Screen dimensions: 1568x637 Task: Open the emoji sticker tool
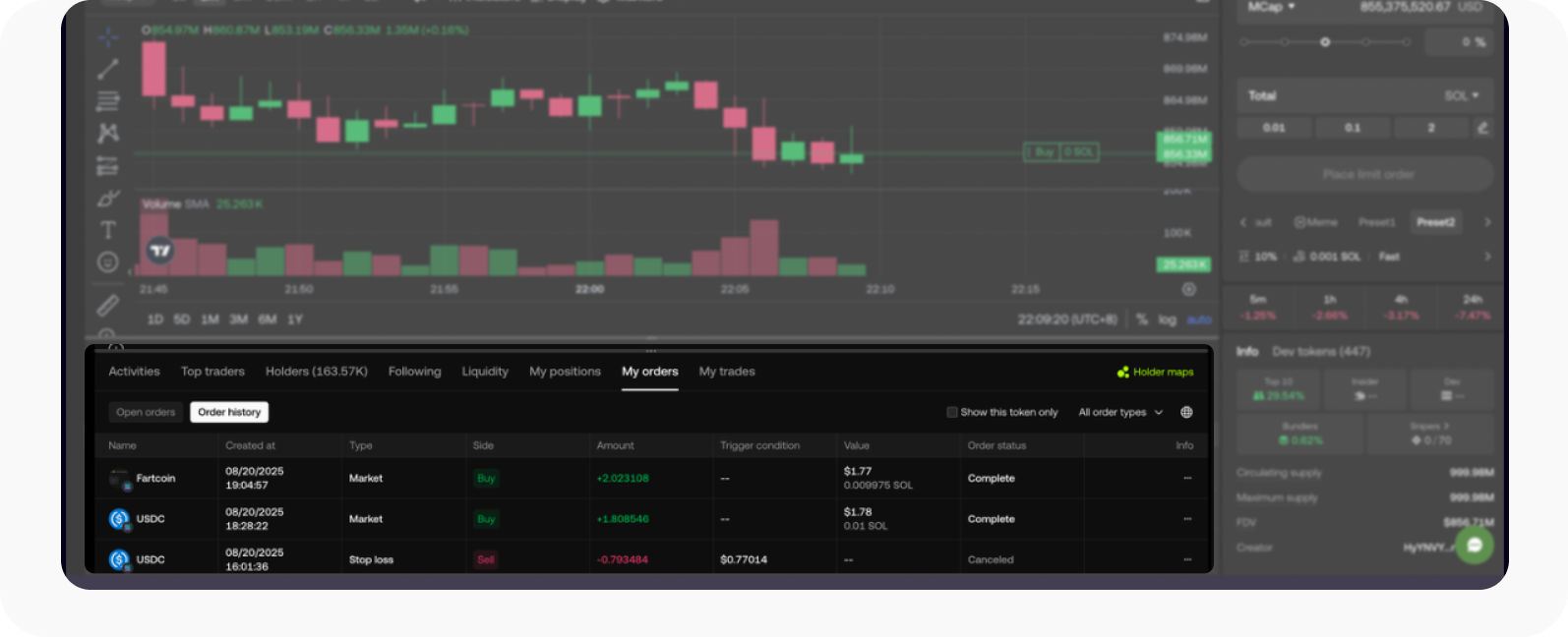point(108,262)
